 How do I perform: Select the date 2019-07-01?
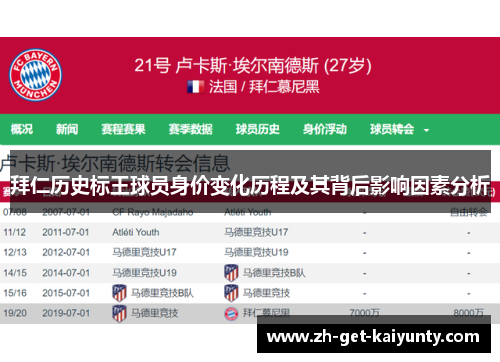66,313
